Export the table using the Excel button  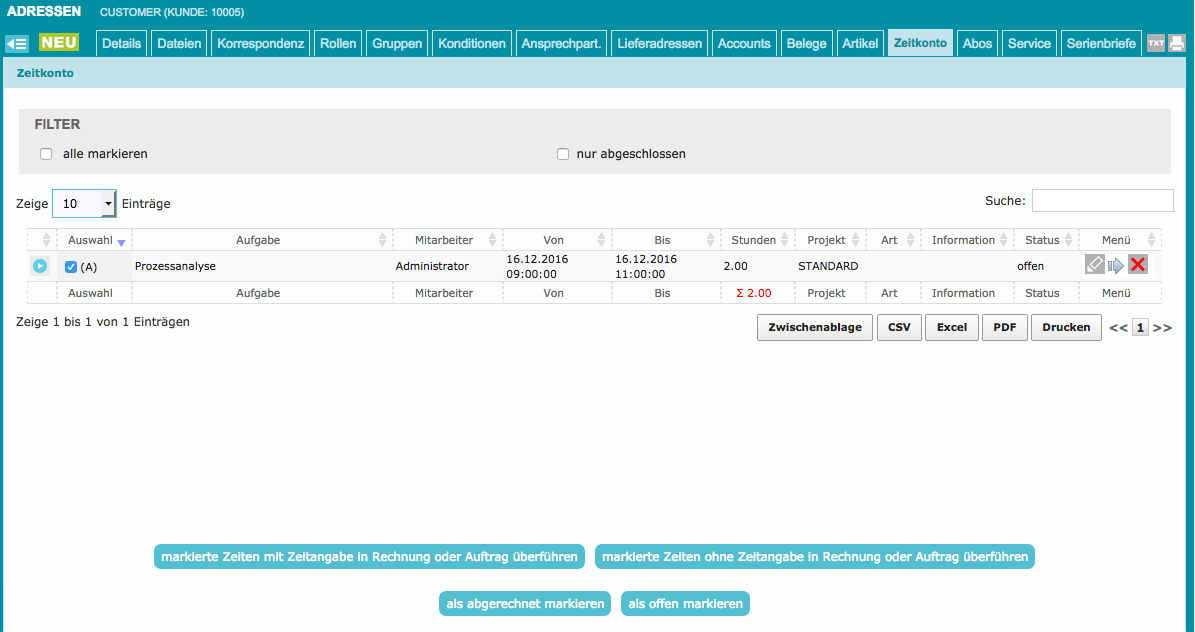pos(952,328)
